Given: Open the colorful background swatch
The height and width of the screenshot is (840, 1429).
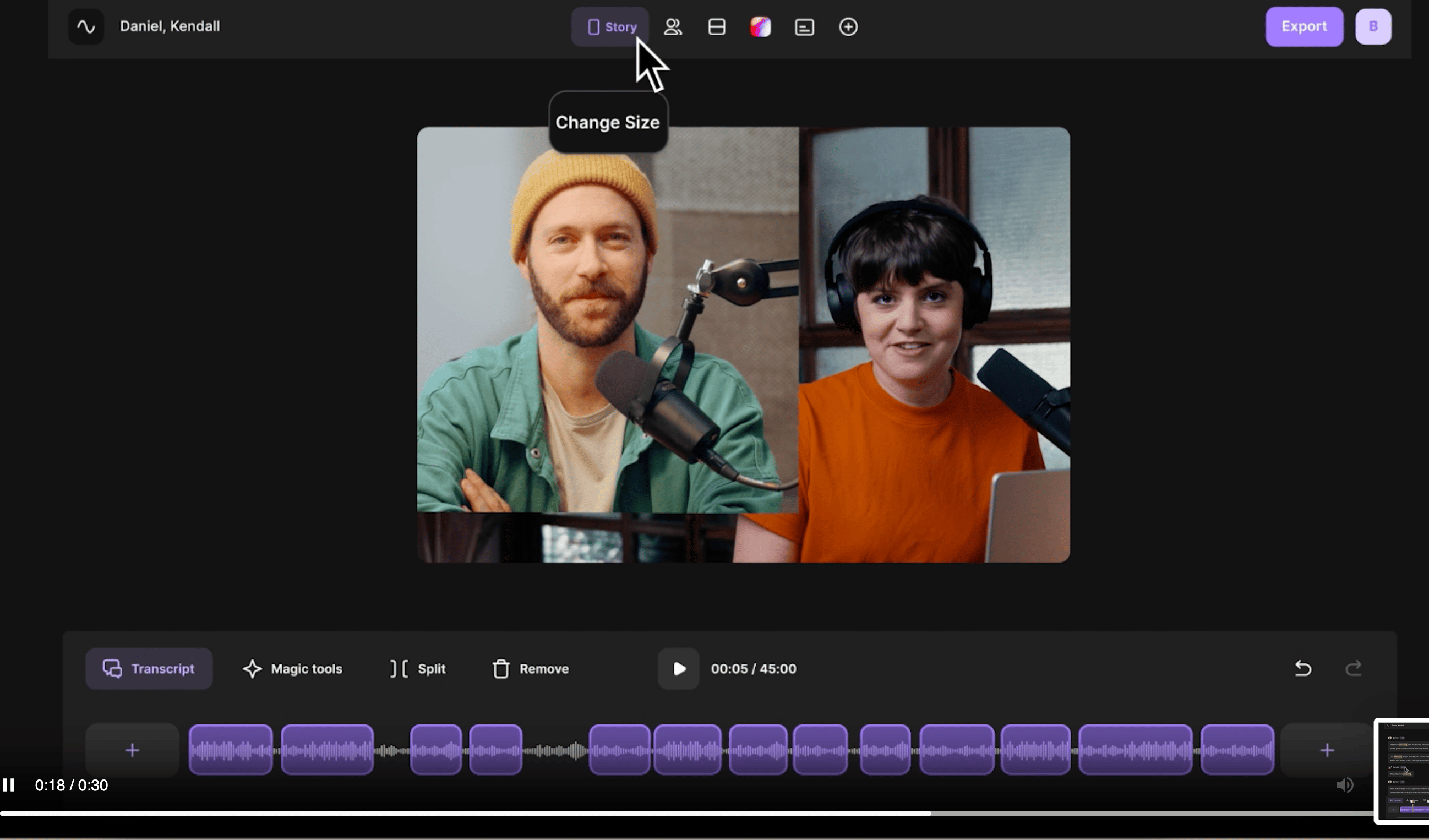Looking at the screenshot, I should (760, 26).
